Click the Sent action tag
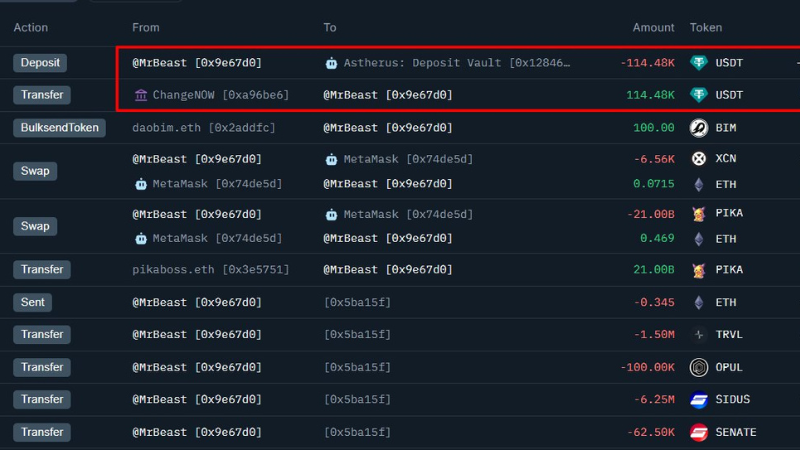 33,302
